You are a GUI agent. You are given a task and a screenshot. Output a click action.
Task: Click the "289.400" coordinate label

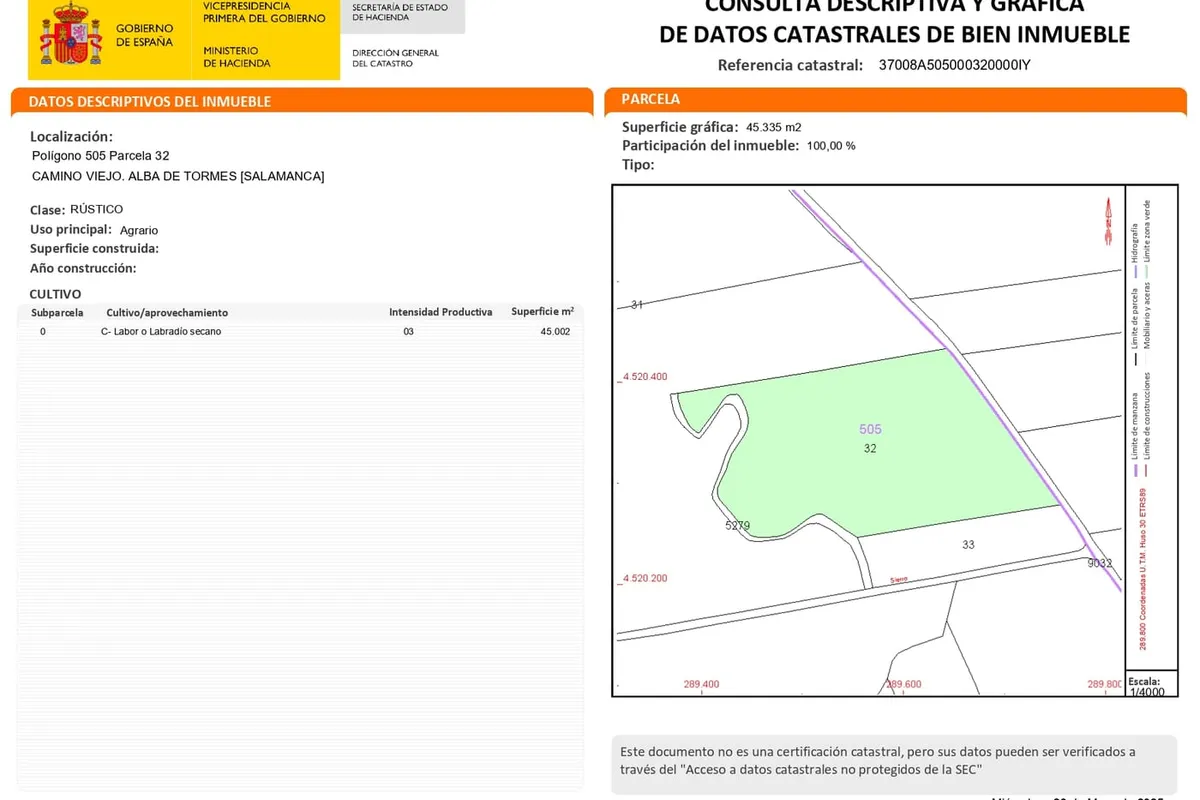(701, 685)
